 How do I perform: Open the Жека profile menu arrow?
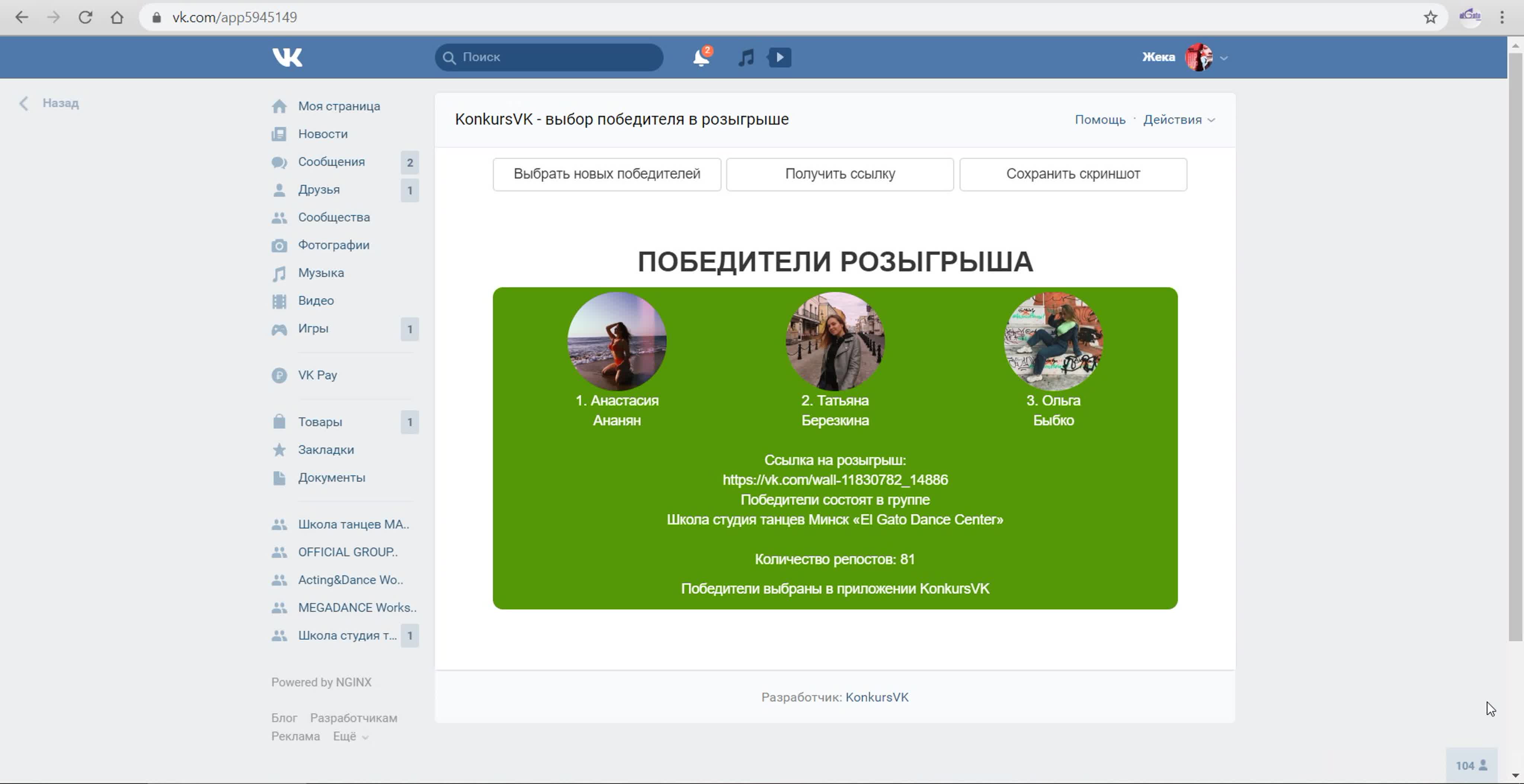pos(1224,58)
